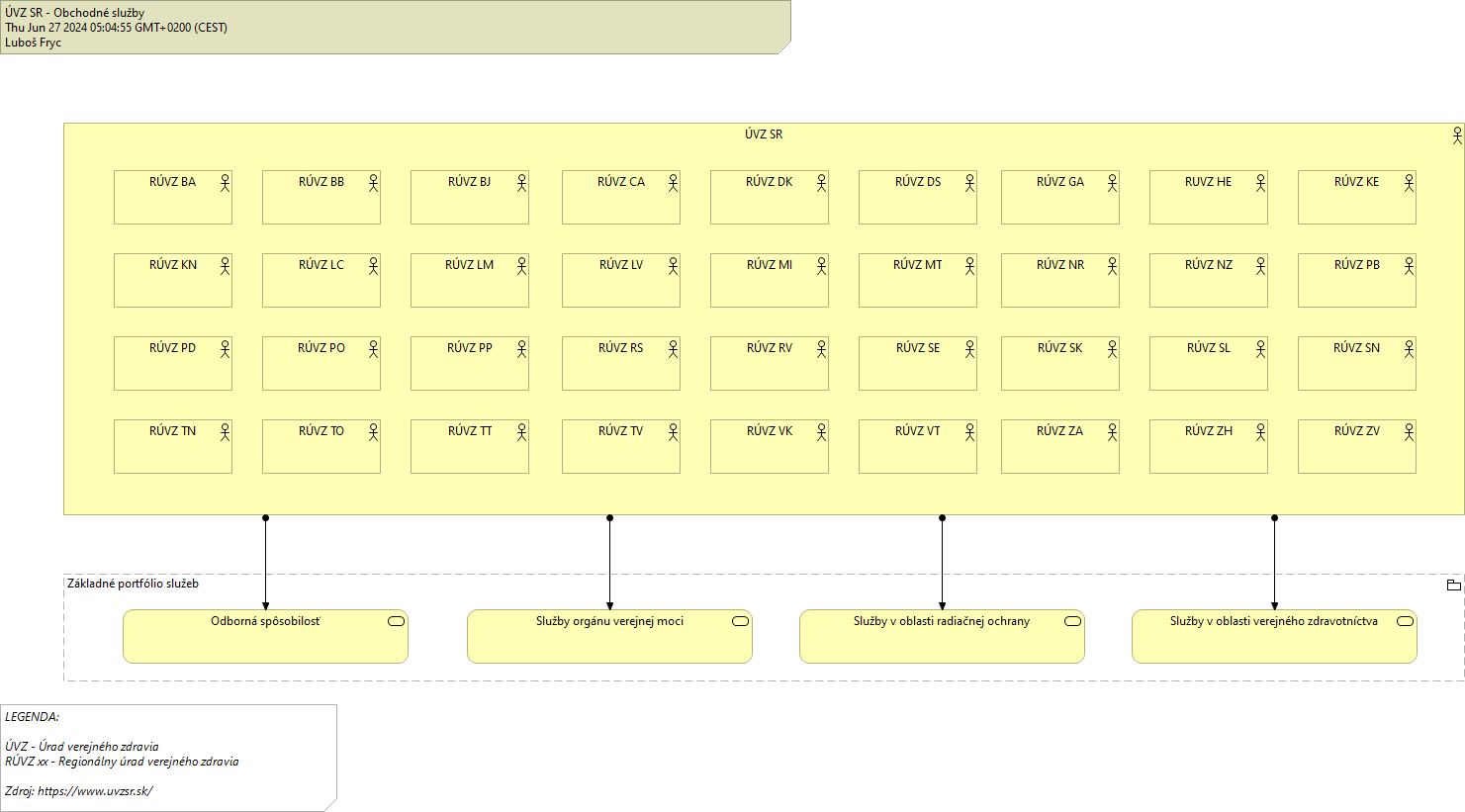Click the actor icon on RÚVZ NR
The width and height of the screenshot is (1465, 812).
coord(1112,266)
